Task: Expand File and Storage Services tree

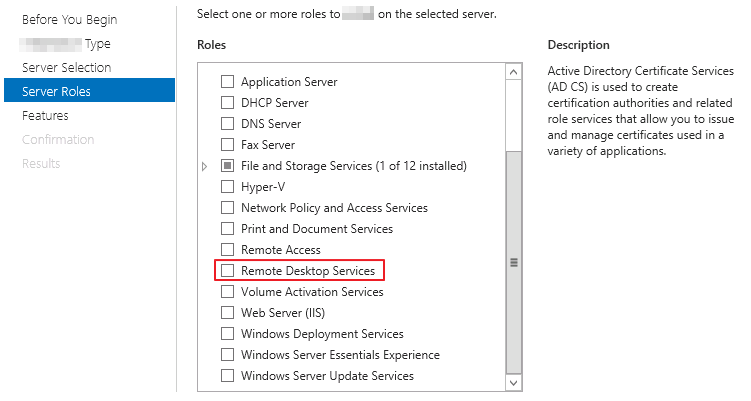Action: [205, 166]
